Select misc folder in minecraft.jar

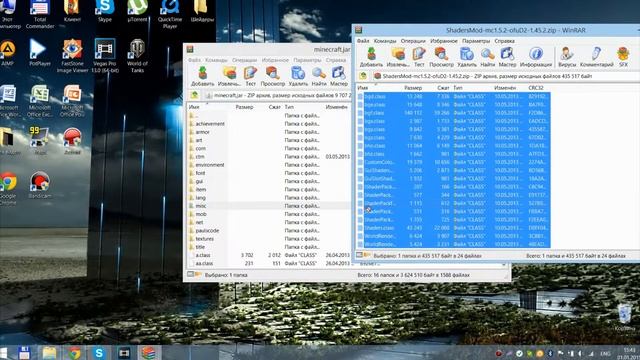pyautogui.click(x=201, y=206)
